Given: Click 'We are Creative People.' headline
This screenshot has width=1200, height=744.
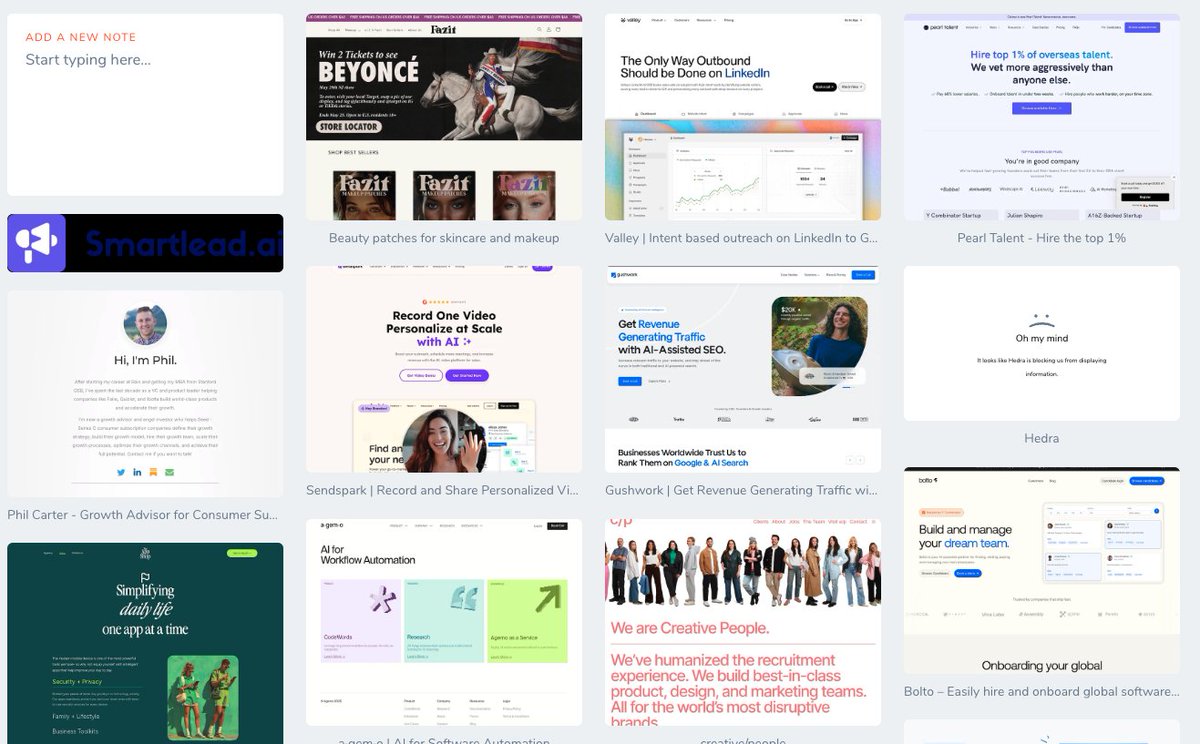Looking at the screenshot, I should point(690,628).
